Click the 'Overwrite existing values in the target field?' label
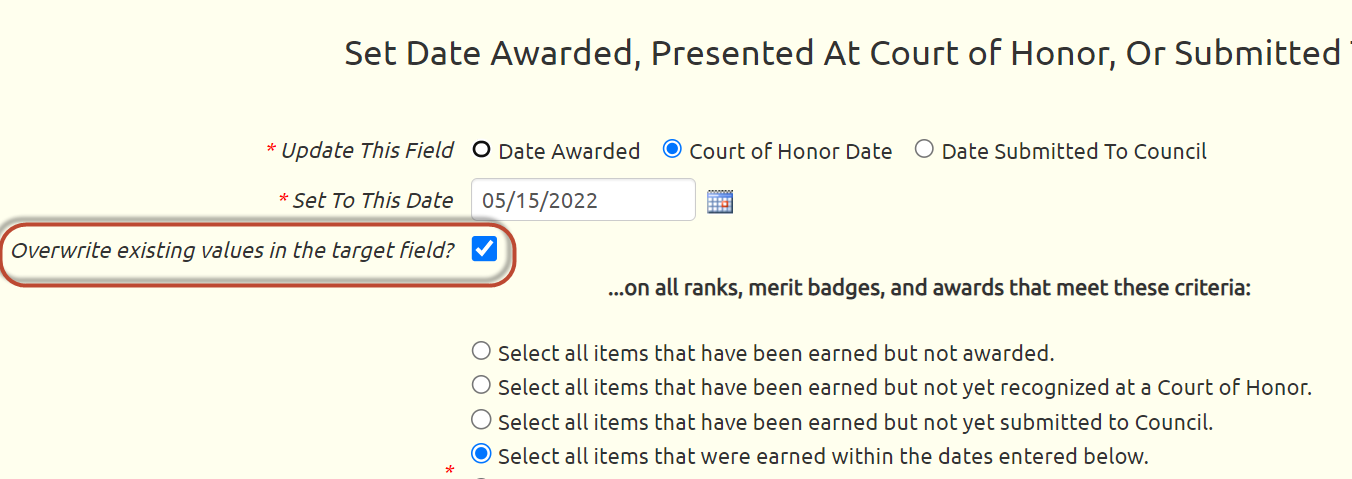Image resolution: width=1352 pixels, height=479 pixels. (x=232, y=250)
